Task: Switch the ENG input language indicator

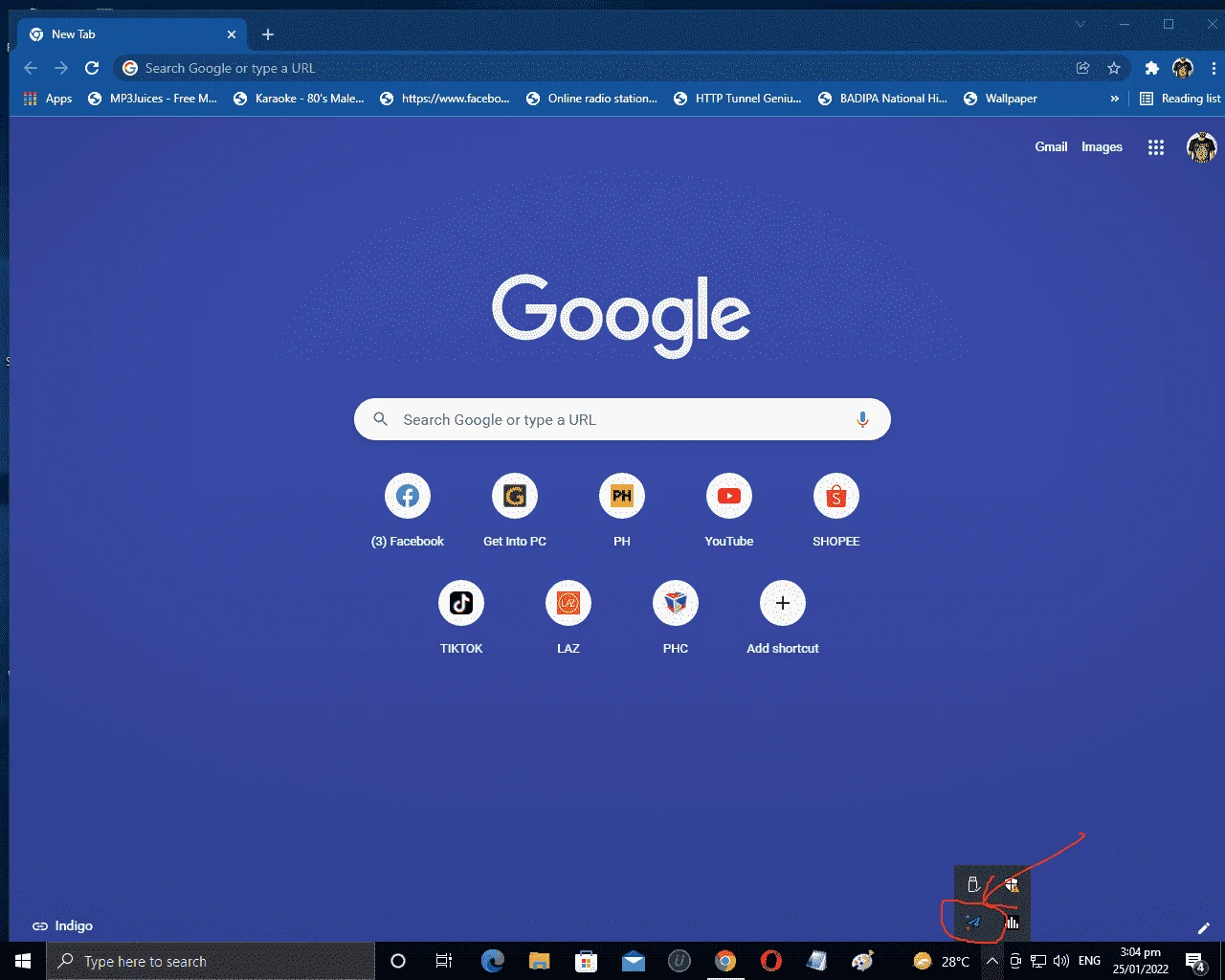Action: [x=1089, y=961]
